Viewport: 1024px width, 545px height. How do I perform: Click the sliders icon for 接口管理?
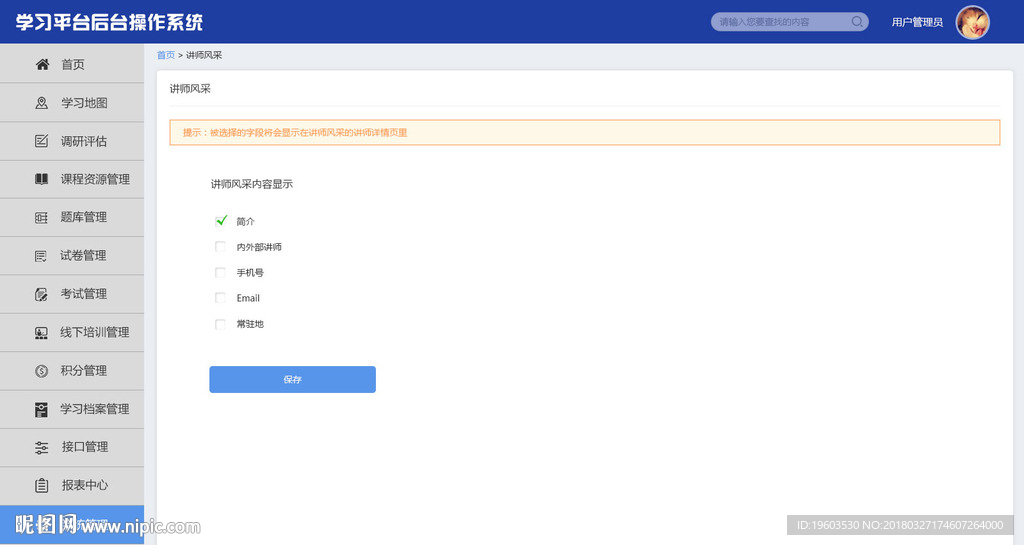[41, 447]
